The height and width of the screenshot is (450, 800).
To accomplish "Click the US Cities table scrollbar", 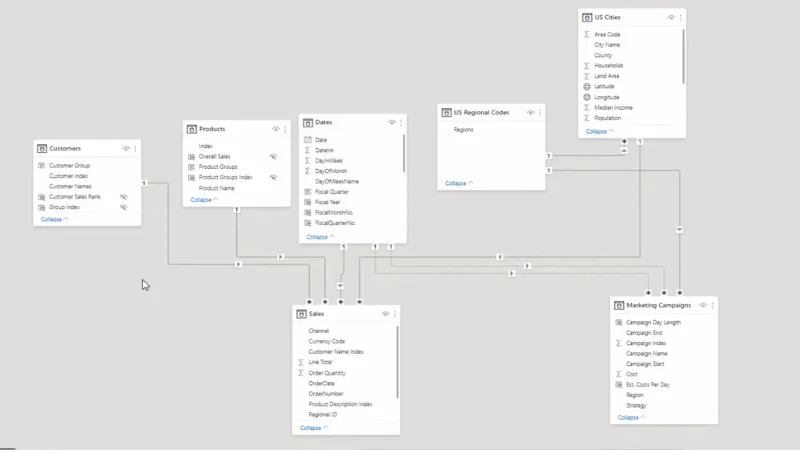I will coord(683,56).
